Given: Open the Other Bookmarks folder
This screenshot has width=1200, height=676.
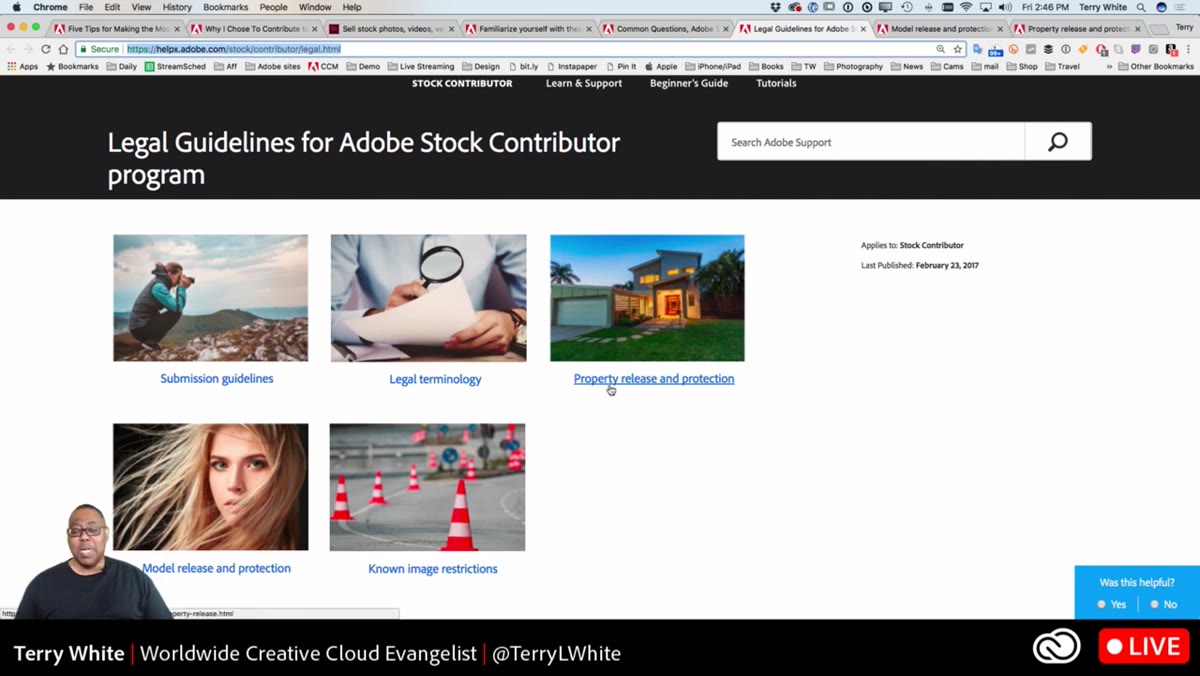Looking at the screenshot, I should click(x=1156, y=66).
